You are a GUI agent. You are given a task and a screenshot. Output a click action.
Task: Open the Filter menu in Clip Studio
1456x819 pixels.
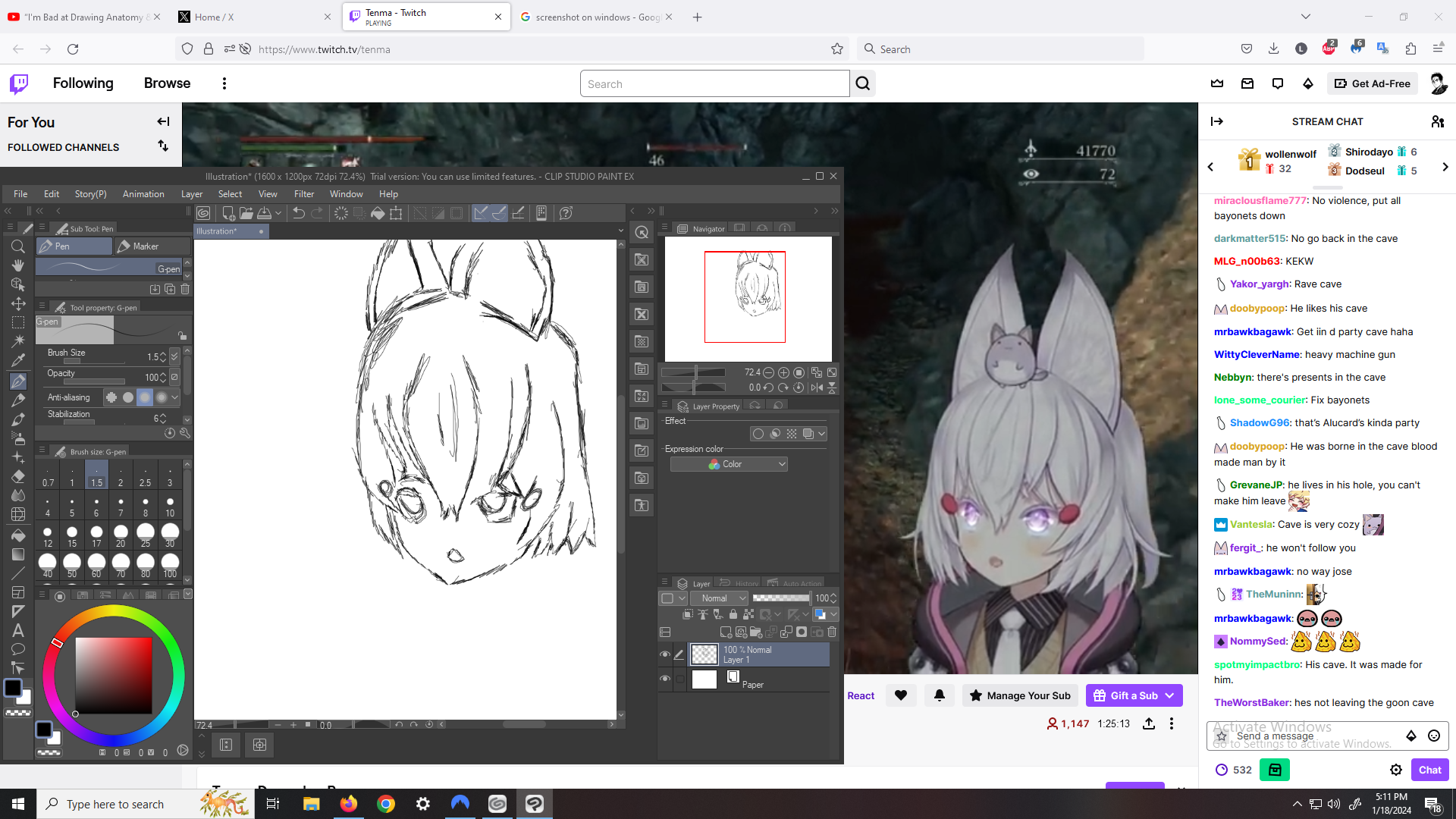click(304, 194)
